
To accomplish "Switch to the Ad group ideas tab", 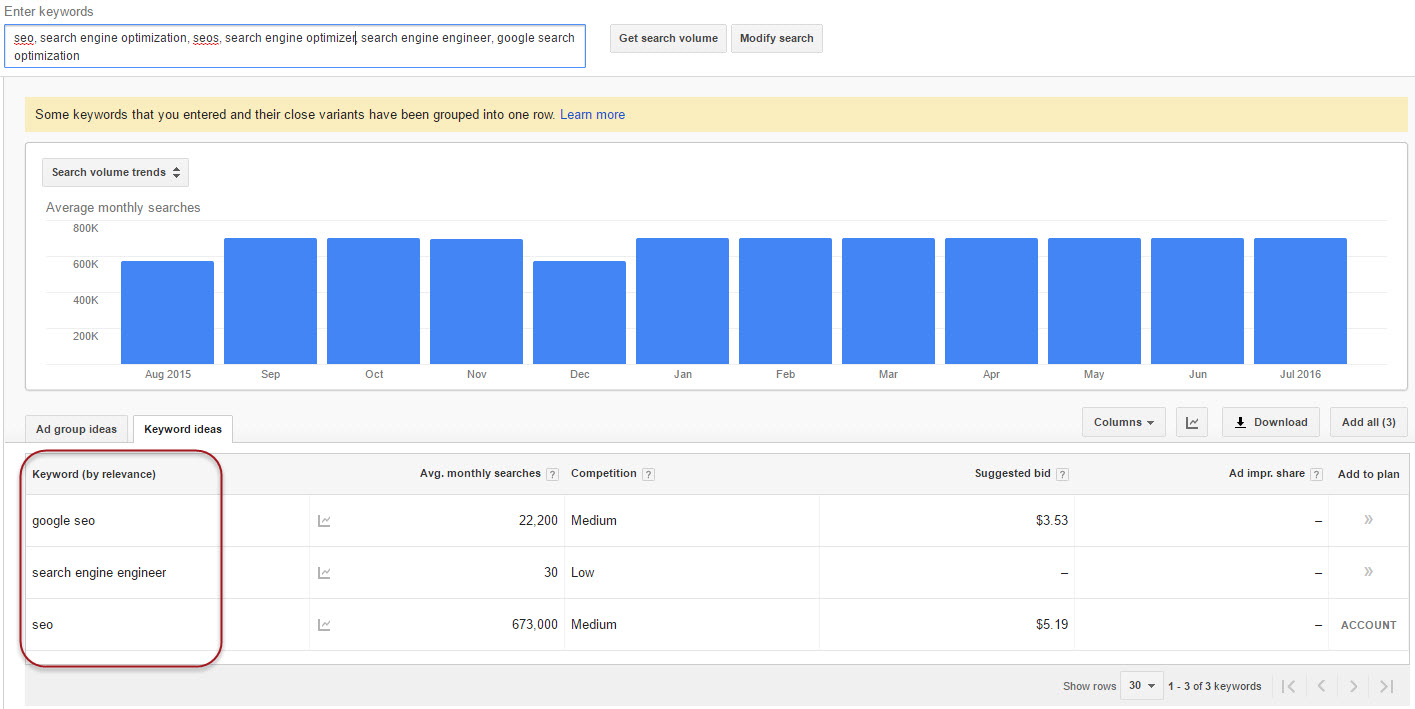I will tap(76, 430).
